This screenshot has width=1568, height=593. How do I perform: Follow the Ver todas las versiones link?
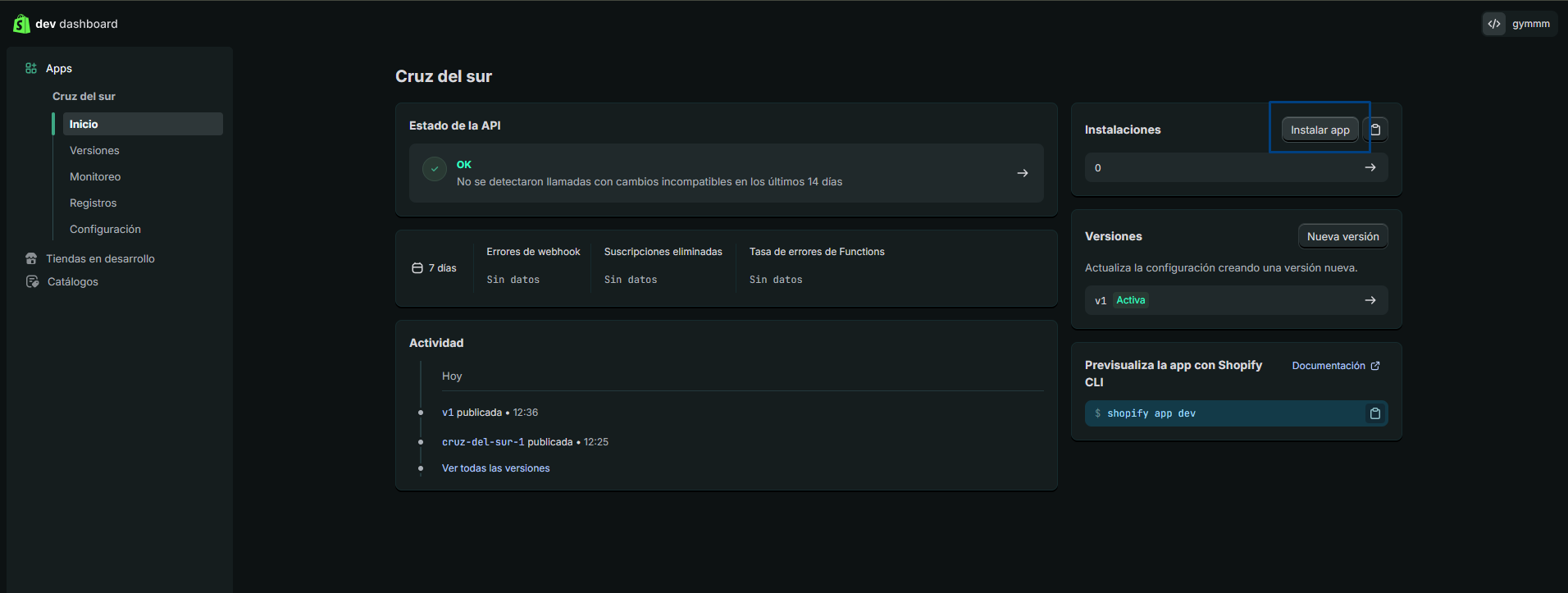pos(495,468)
